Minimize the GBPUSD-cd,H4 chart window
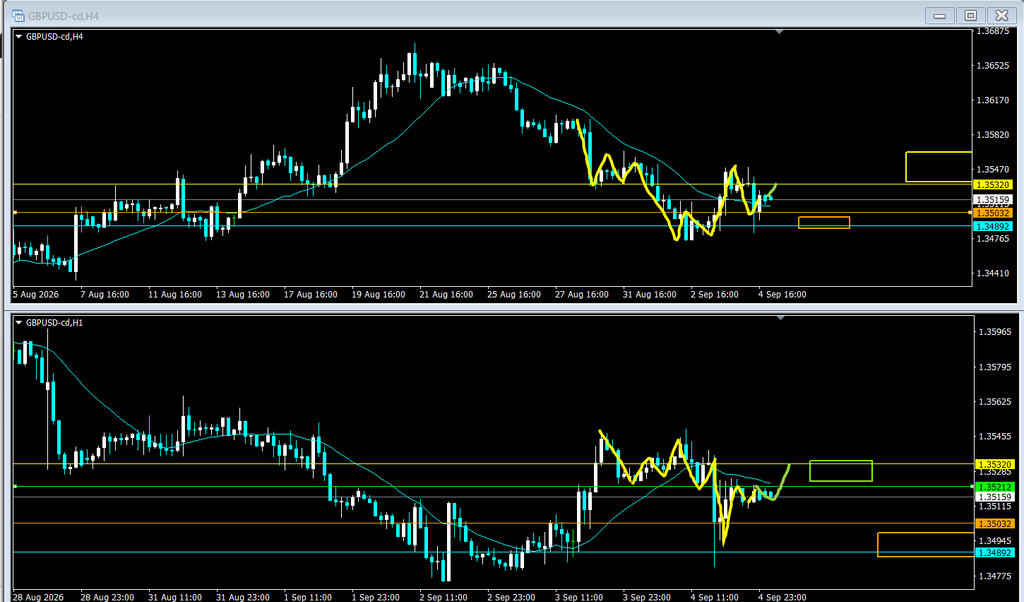Viewport: 1024px width, 602px height. tap(940, 16)
